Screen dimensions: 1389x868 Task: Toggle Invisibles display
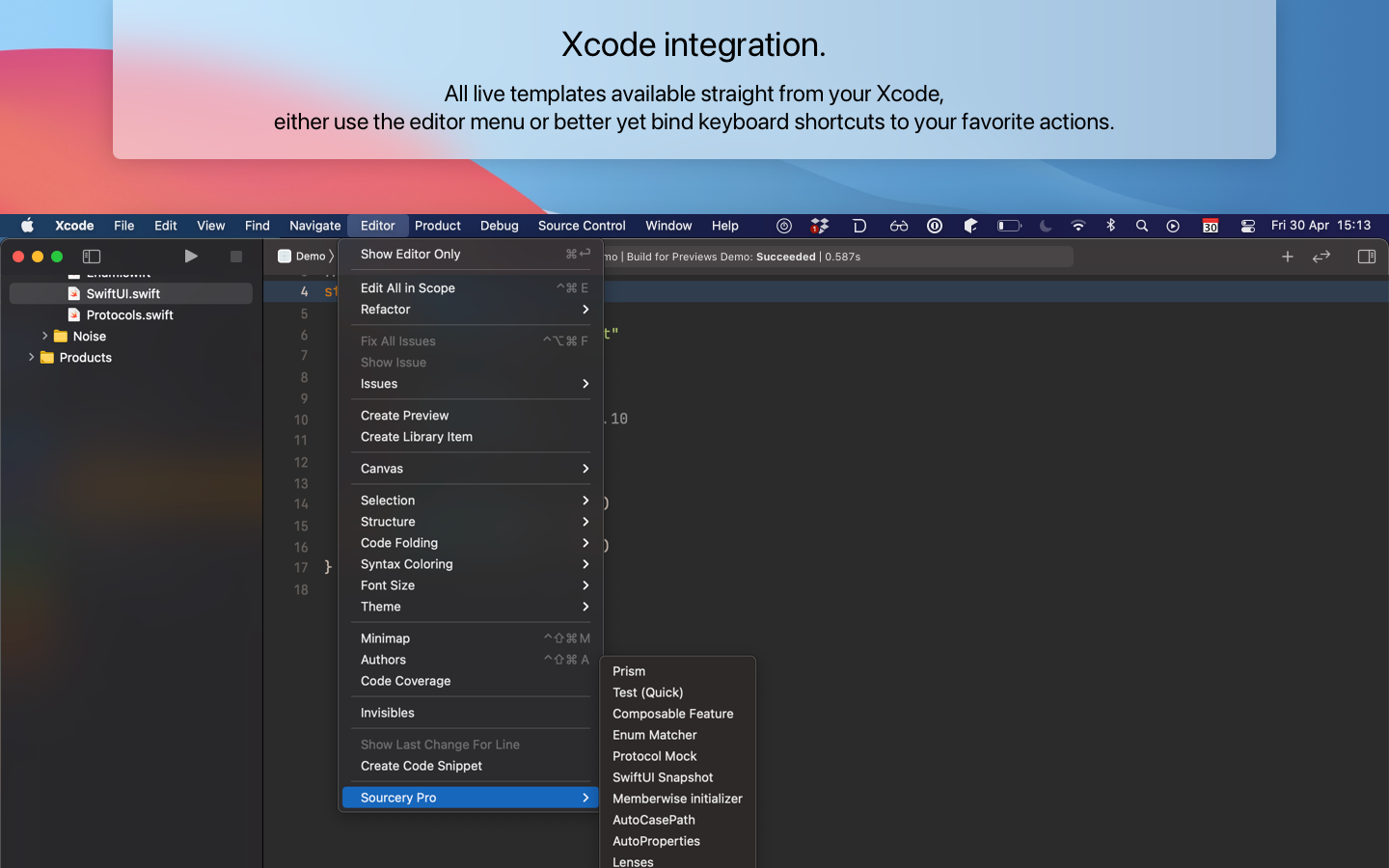click(387, 713)
